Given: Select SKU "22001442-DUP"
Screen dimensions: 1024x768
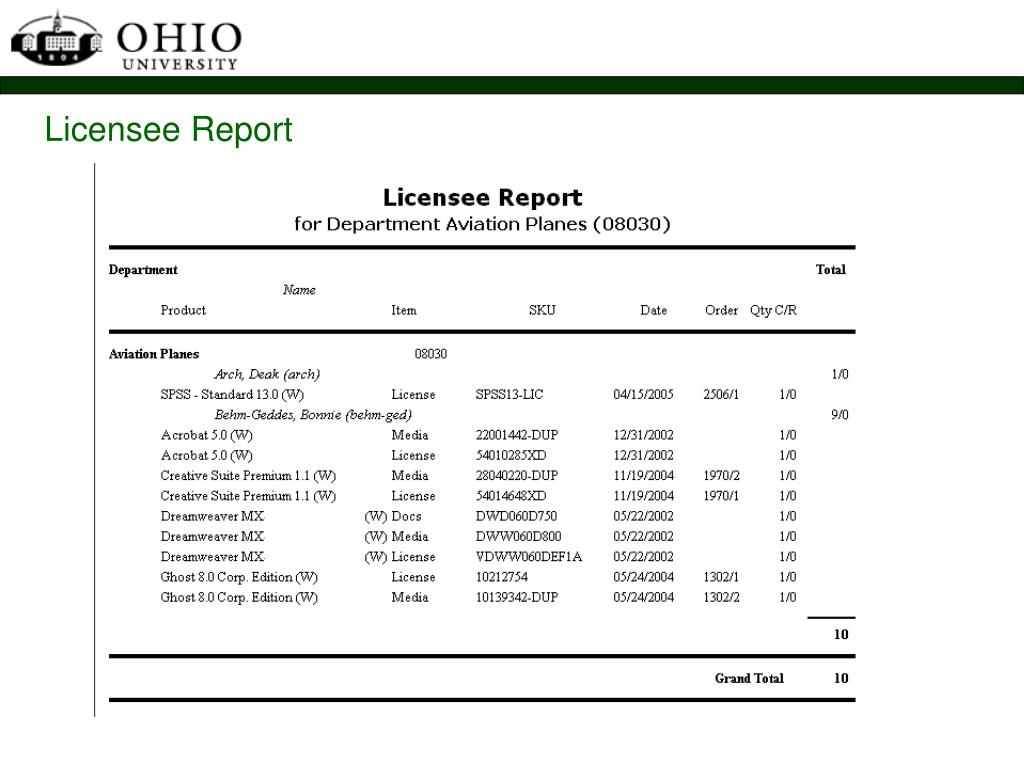Looking at the screenshot, I should tap(517, 435).
